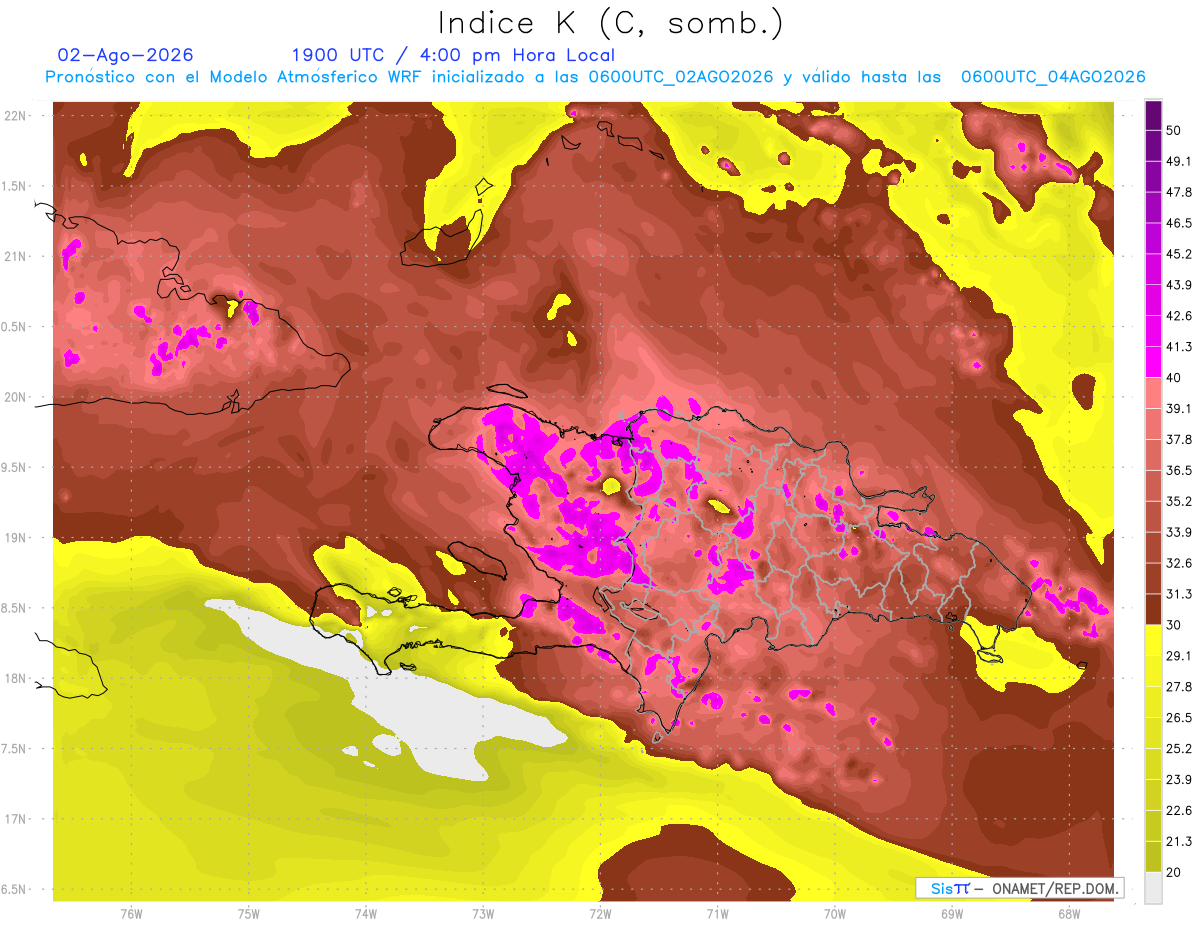
Task: Click latitude axis label '22N'
Action: (x=15, y=116)
